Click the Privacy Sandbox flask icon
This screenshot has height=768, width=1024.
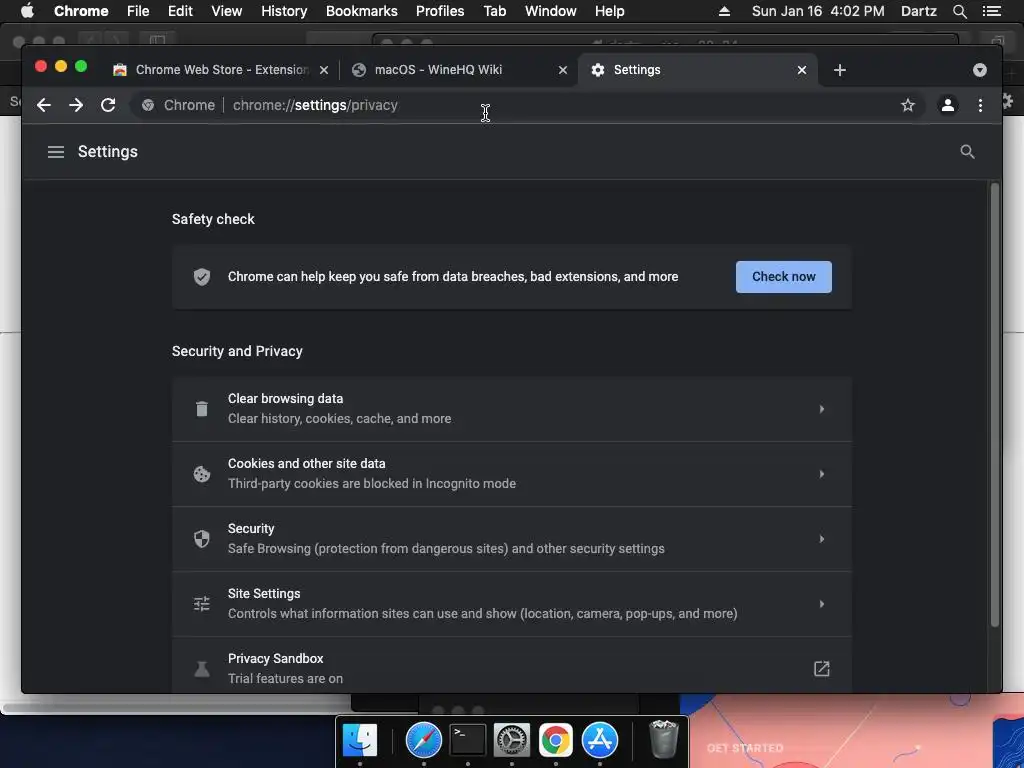tap(202, 669)
